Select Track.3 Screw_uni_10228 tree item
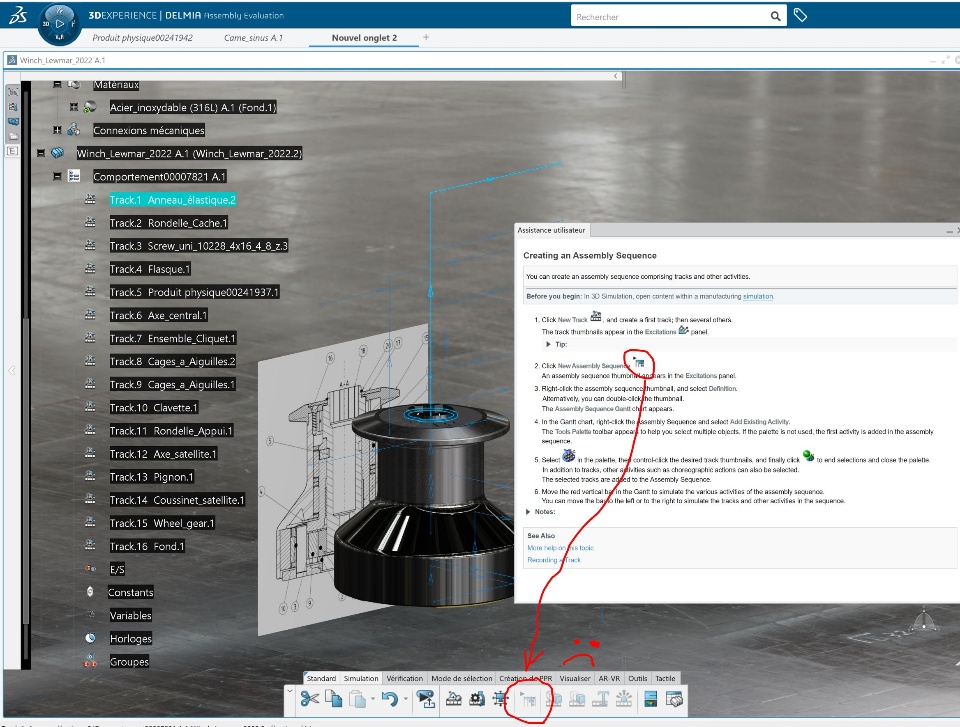 [198, 246]
